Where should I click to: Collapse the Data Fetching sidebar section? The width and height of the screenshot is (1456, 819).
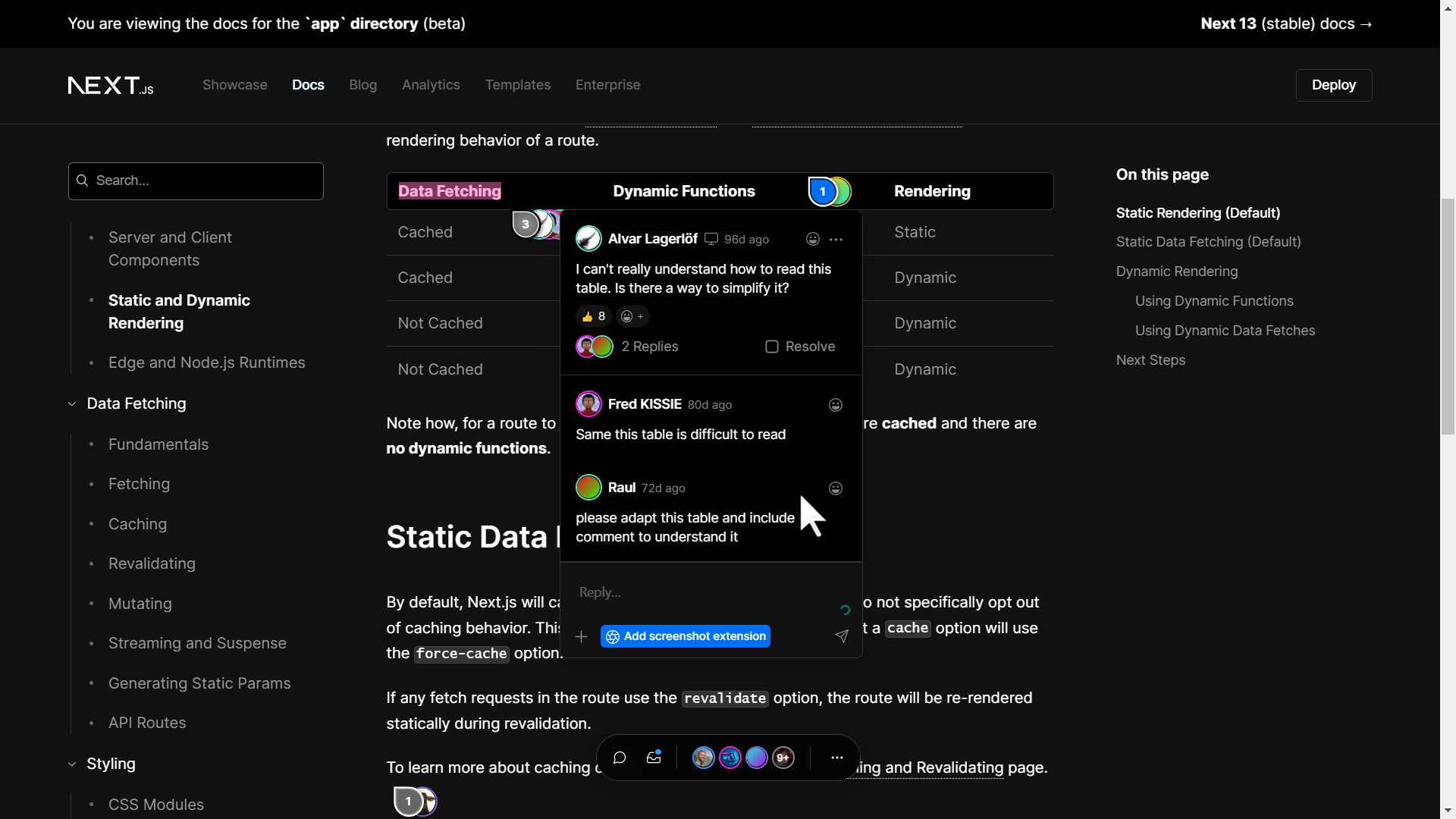(x=73, y=403)
